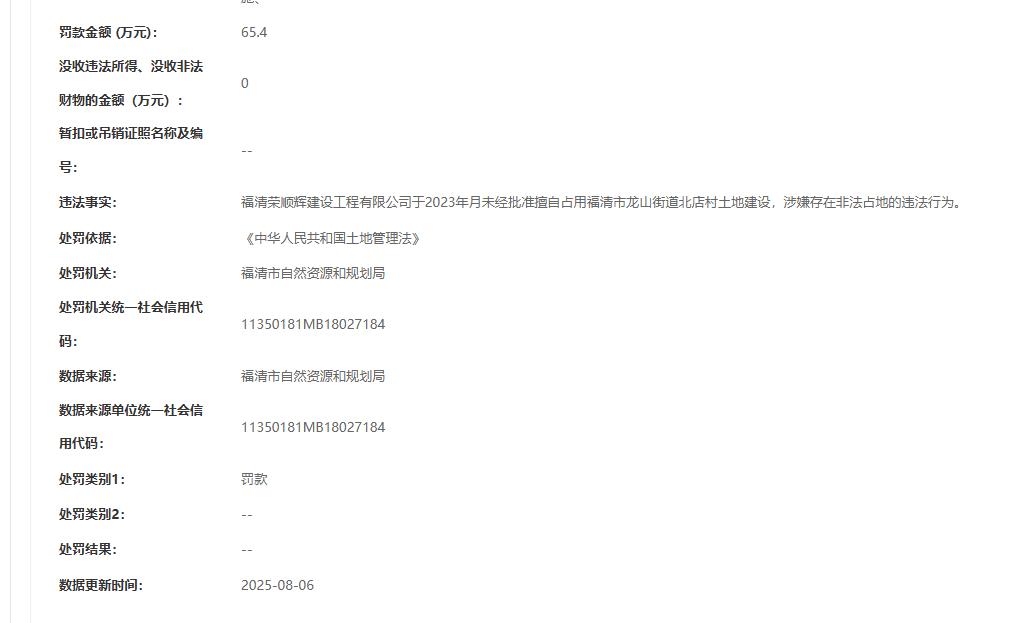1028x623 pixels.
Task: Click the credit code beside 数据来源单位统一社会信用代码
Action: click(313, 427)
